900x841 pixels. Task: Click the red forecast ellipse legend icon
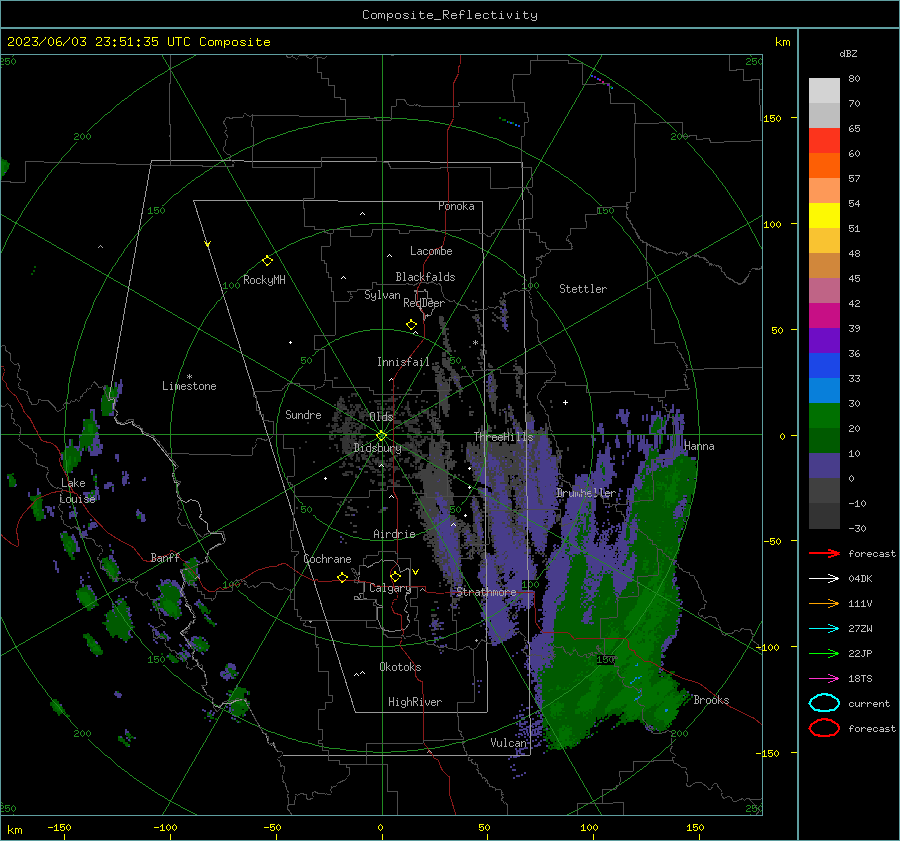click(824, 728)
